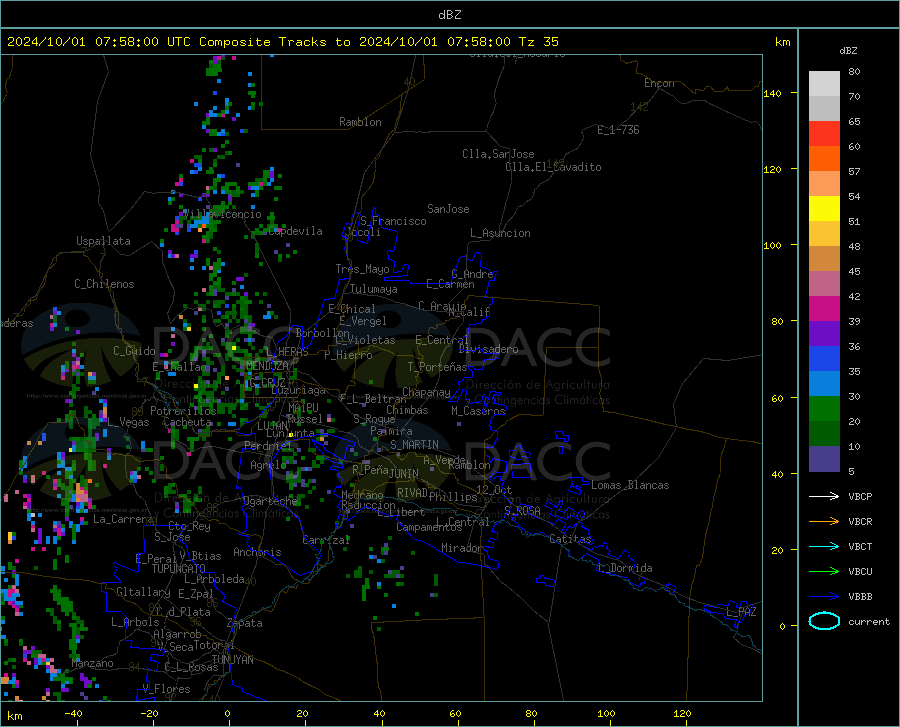Pick the magenta 42 dBZ color swatch
Image resolution: width=900 pixels, height=727 pixels.
[x=824, y=309]
